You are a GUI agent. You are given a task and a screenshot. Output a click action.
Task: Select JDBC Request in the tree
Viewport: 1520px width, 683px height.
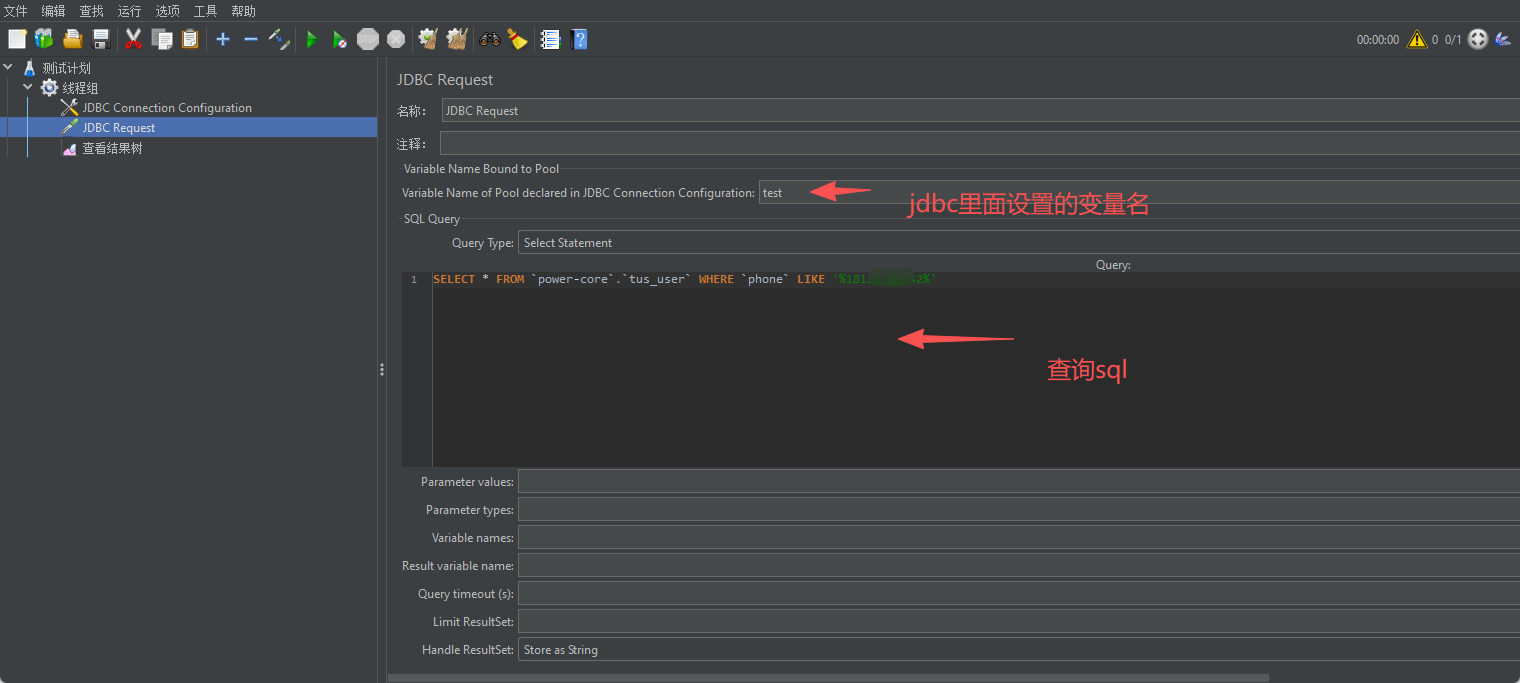(x=119, y=128)
